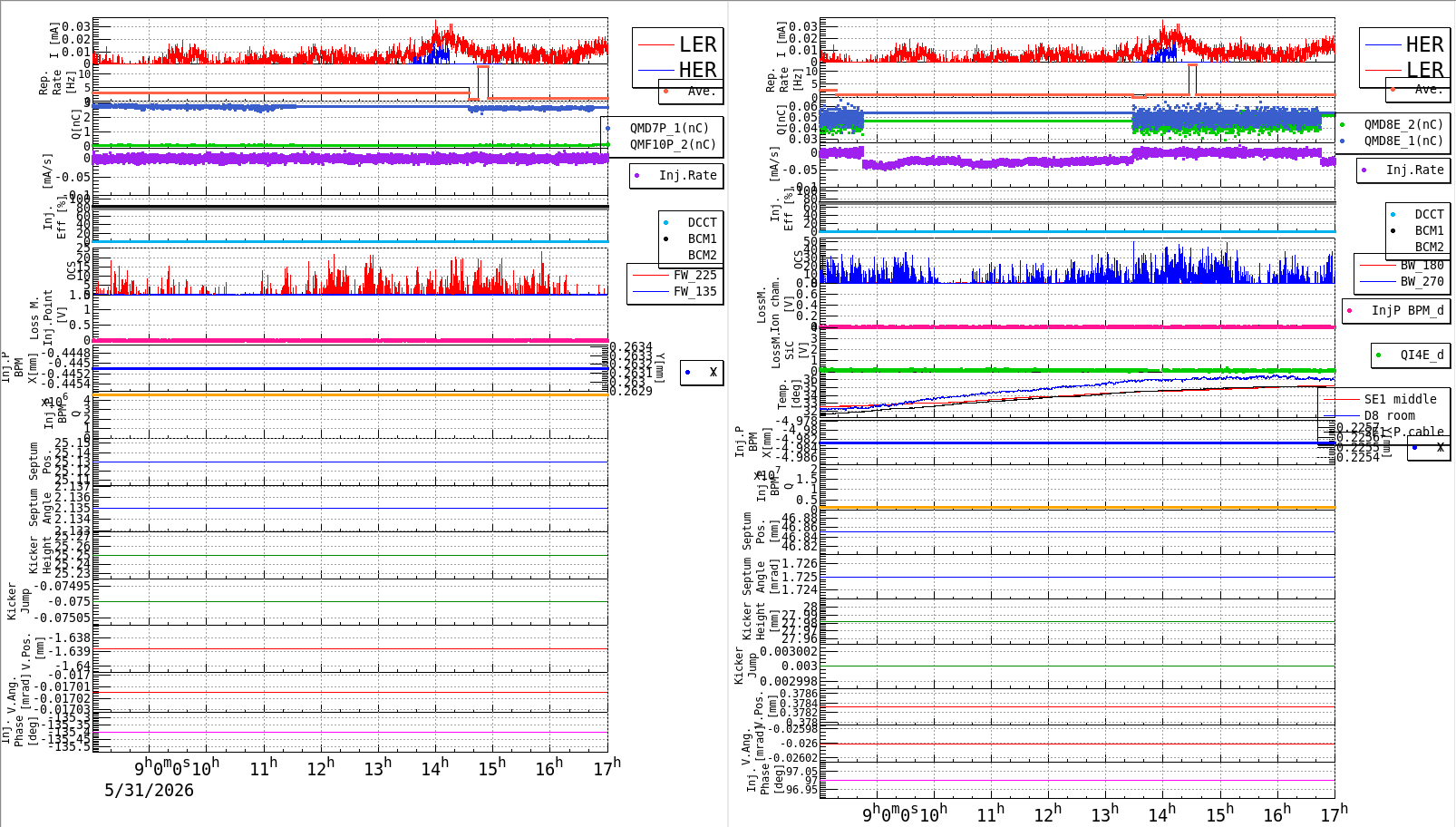Image resolution: width=1456 pixels, height=827 pixels.
Task: Select the QMD8E_1(nC) legend entry
Action: pyautogui.click(x=1403, y=141)
